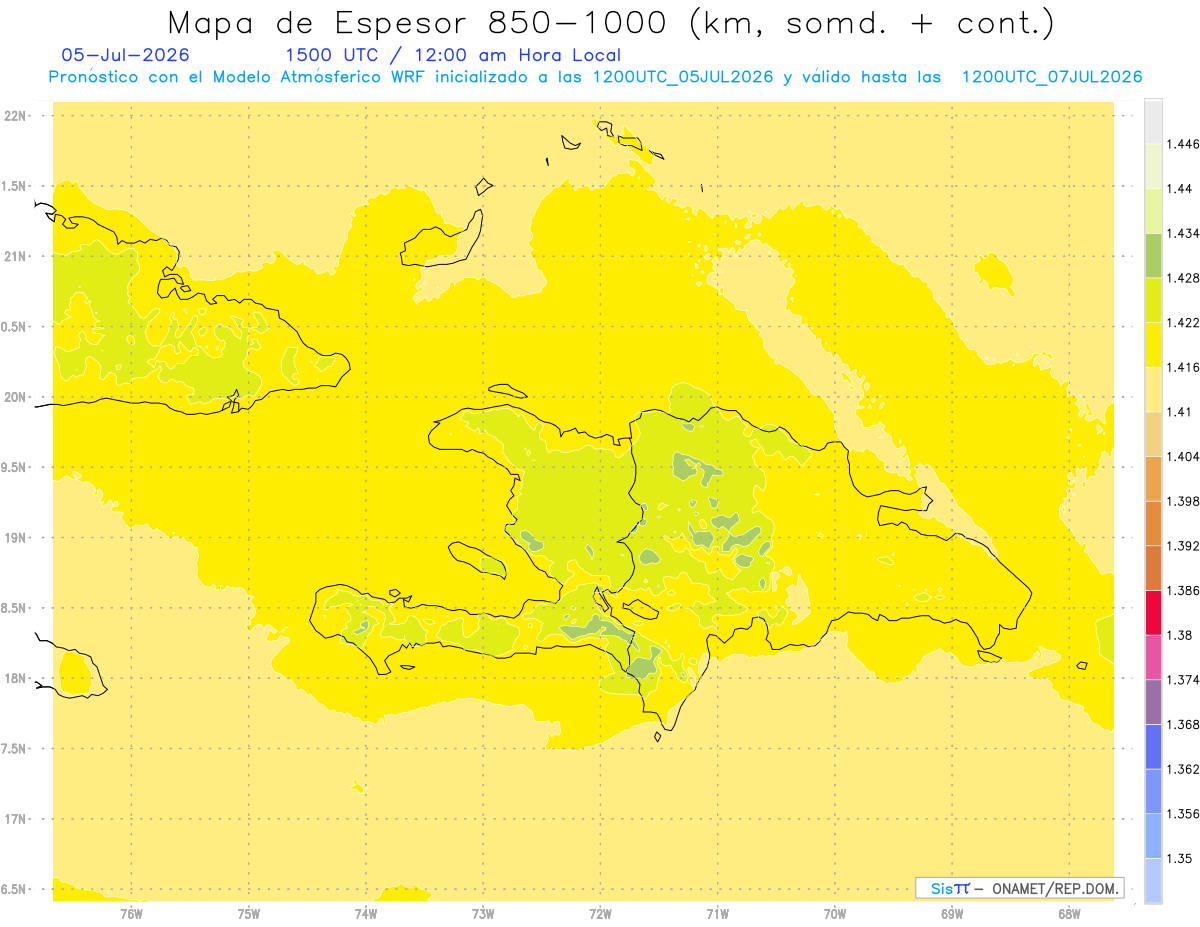Image resolution: width=1200 pixels, height=927 pixels.
Task: Click the colorbar label "1.35"
Action: click(x=1179, y=858)
